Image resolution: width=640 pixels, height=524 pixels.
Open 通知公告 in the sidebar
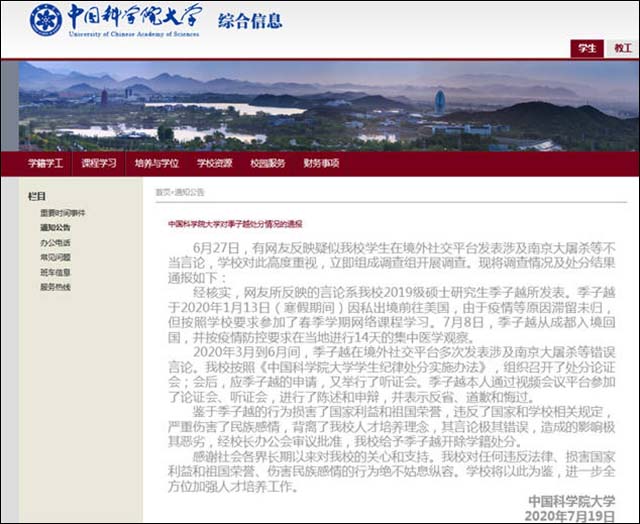coord(55,228)
